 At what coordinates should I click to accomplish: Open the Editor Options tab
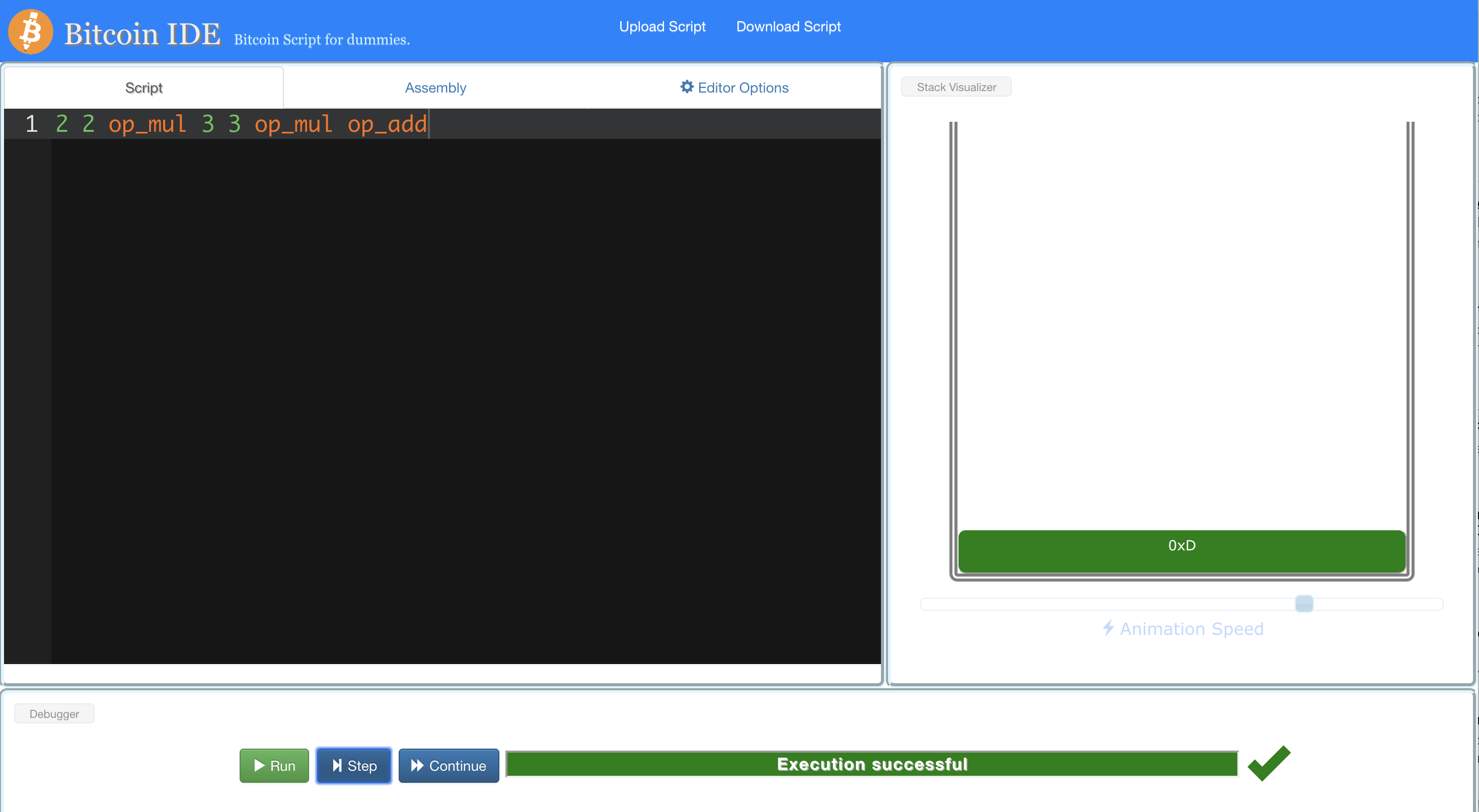tap(734, 88)
